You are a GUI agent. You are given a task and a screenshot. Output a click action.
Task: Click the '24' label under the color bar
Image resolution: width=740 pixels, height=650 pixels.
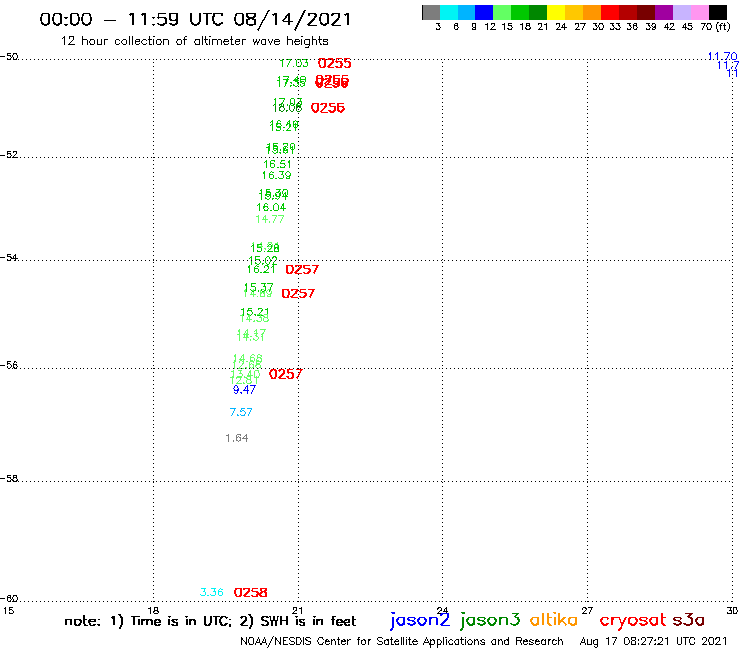click(561, 26)
